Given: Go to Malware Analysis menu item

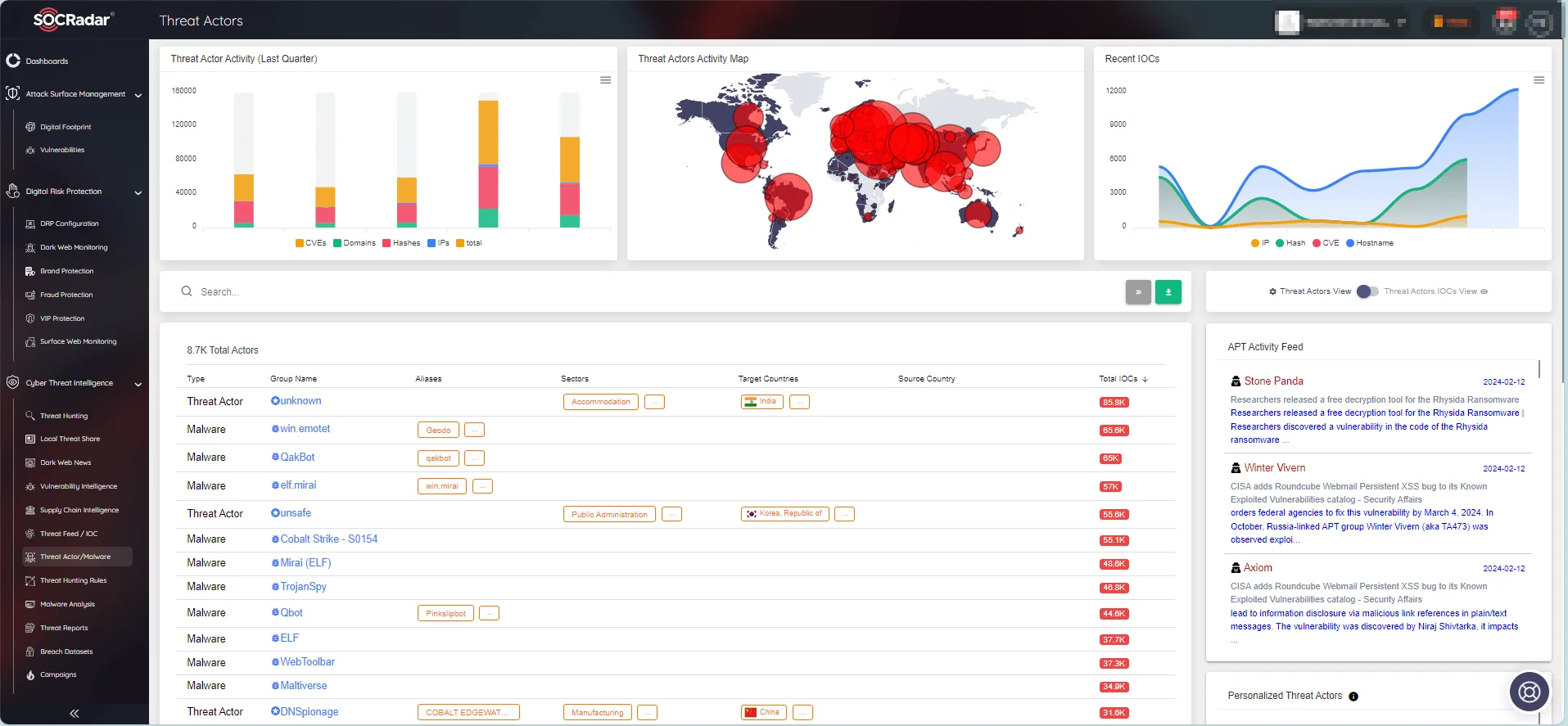Looking at the screenshot, I should (67, 604).
